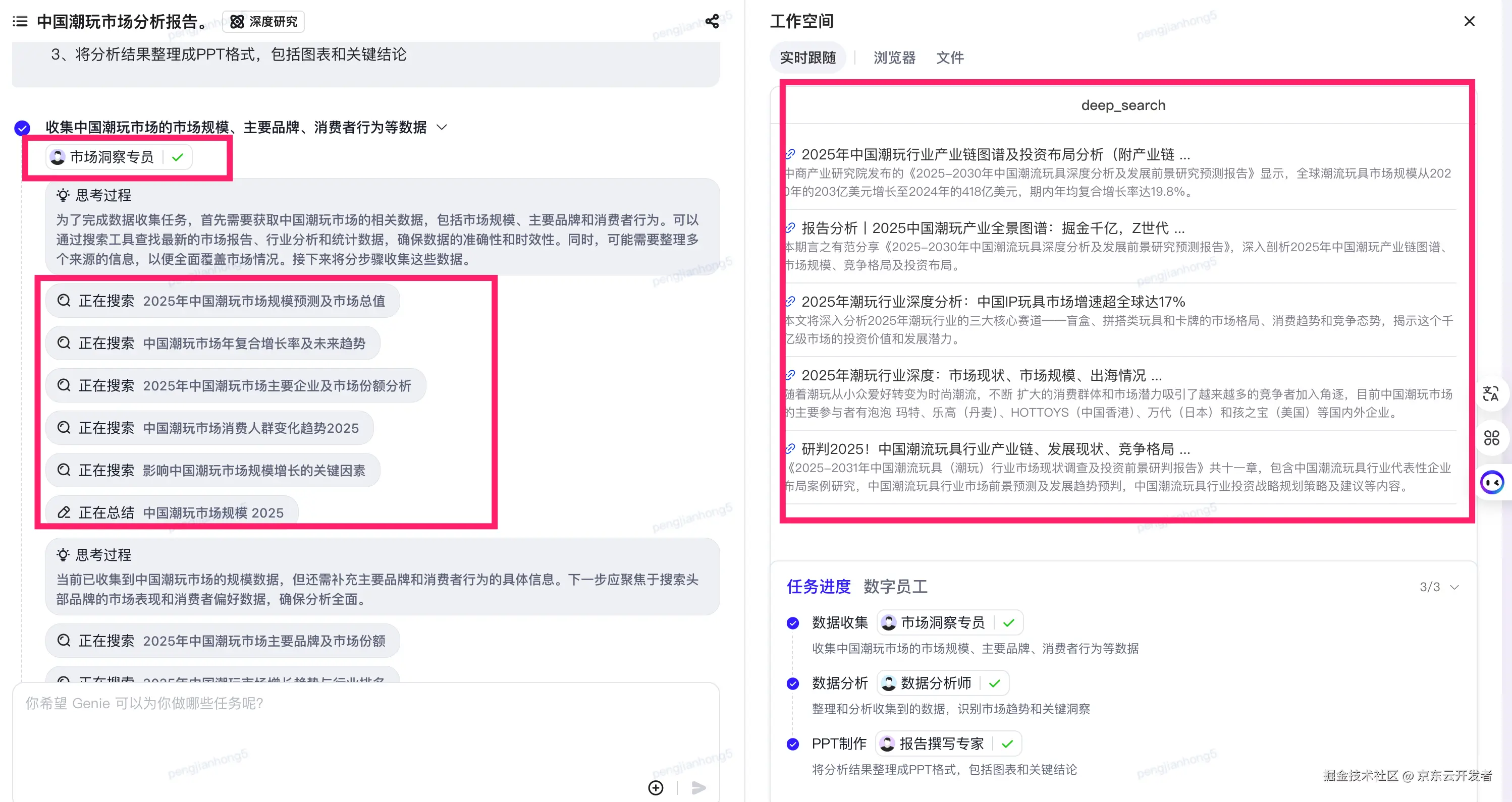The width and height of the screenshot is (1512, 802).
Task: Collapse the 收集中国潮玩市场 task chevron
Action: coord(442,127)
